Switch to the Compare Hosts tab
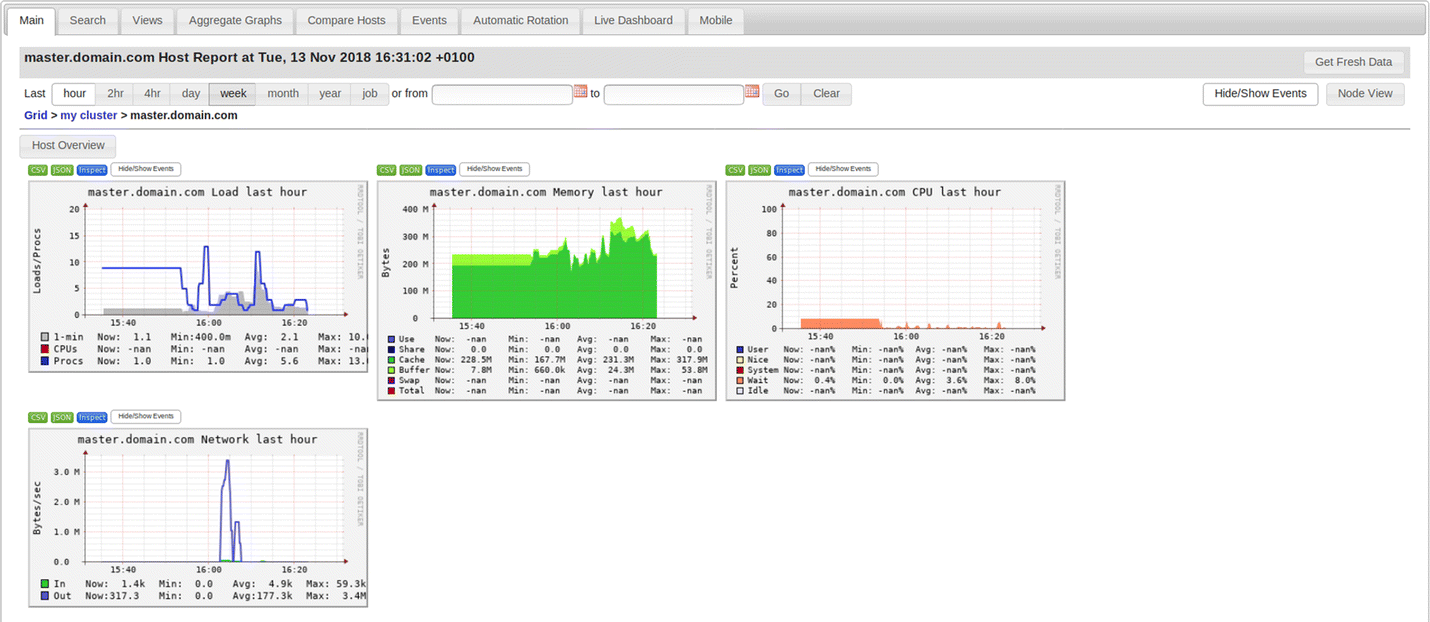Viewport: 1430px width, 622px height. pyautogui.click(x=346, y=20)
